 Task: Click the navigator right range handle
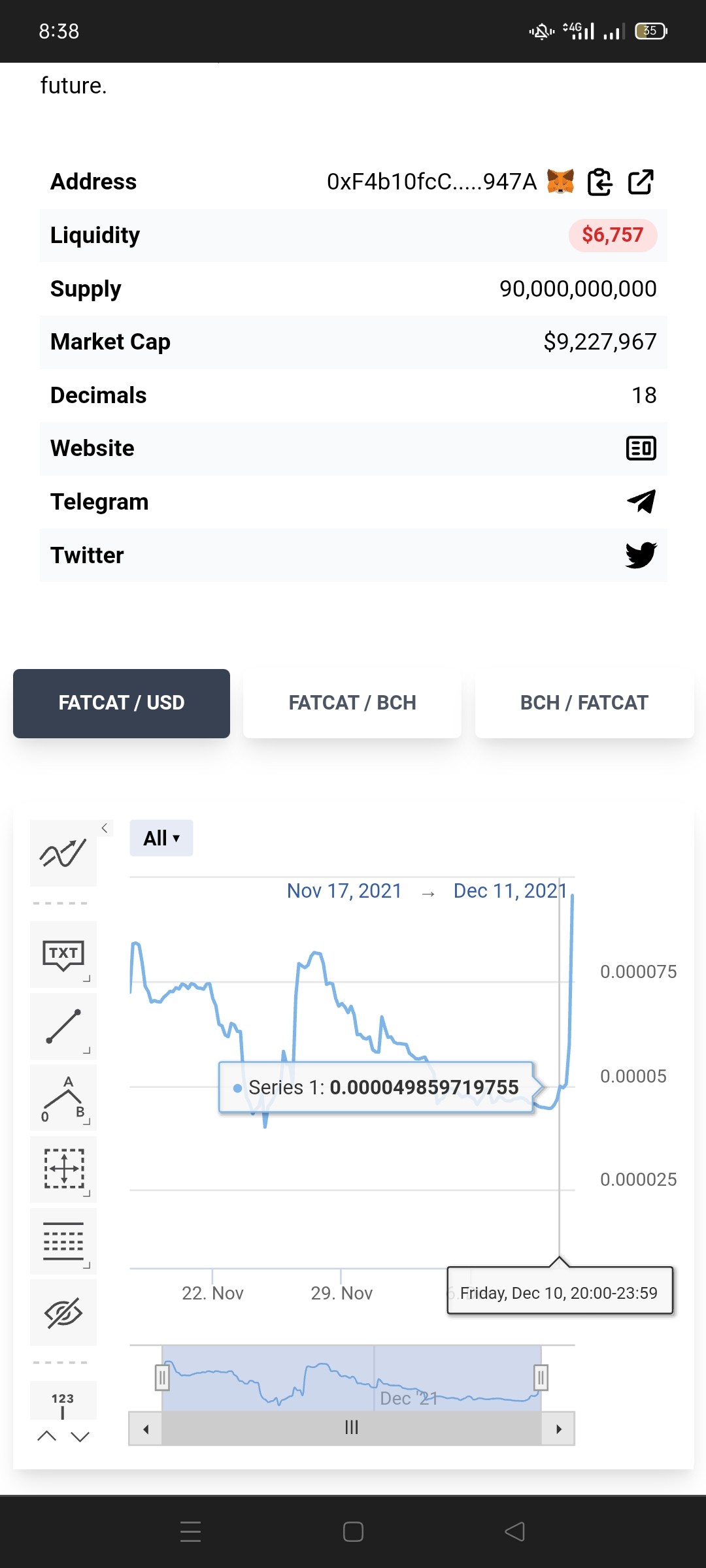pos(541,1378)
